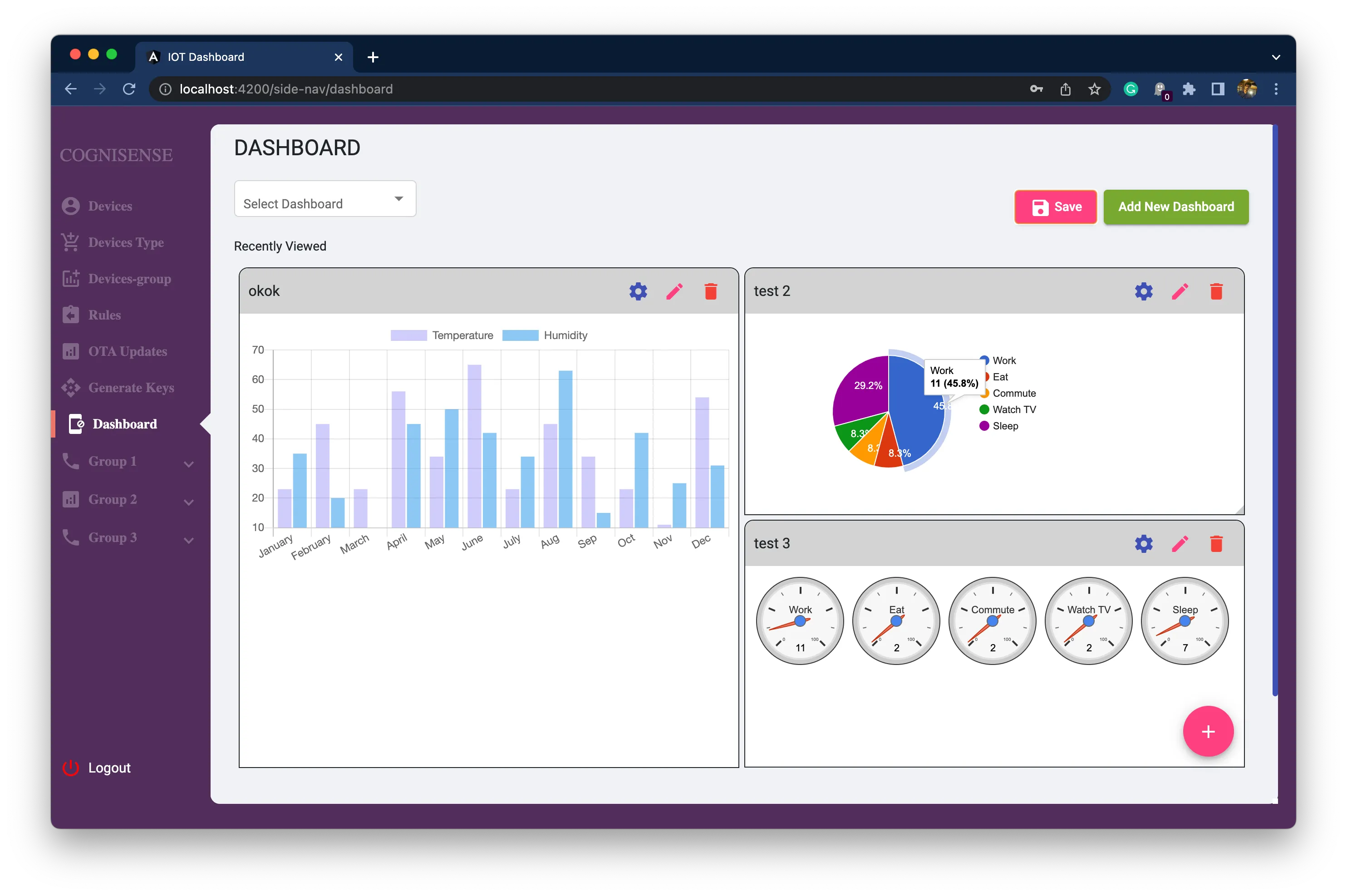The image size is (1347, 896).
Task: Toggle the Humidity legend series
Action: (545, 335)
